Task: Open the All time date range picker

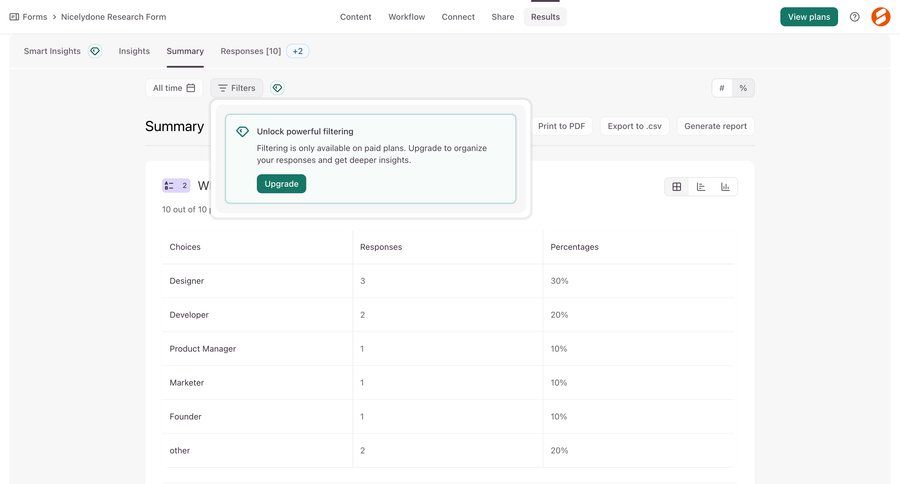Action: tap(174, 88)
